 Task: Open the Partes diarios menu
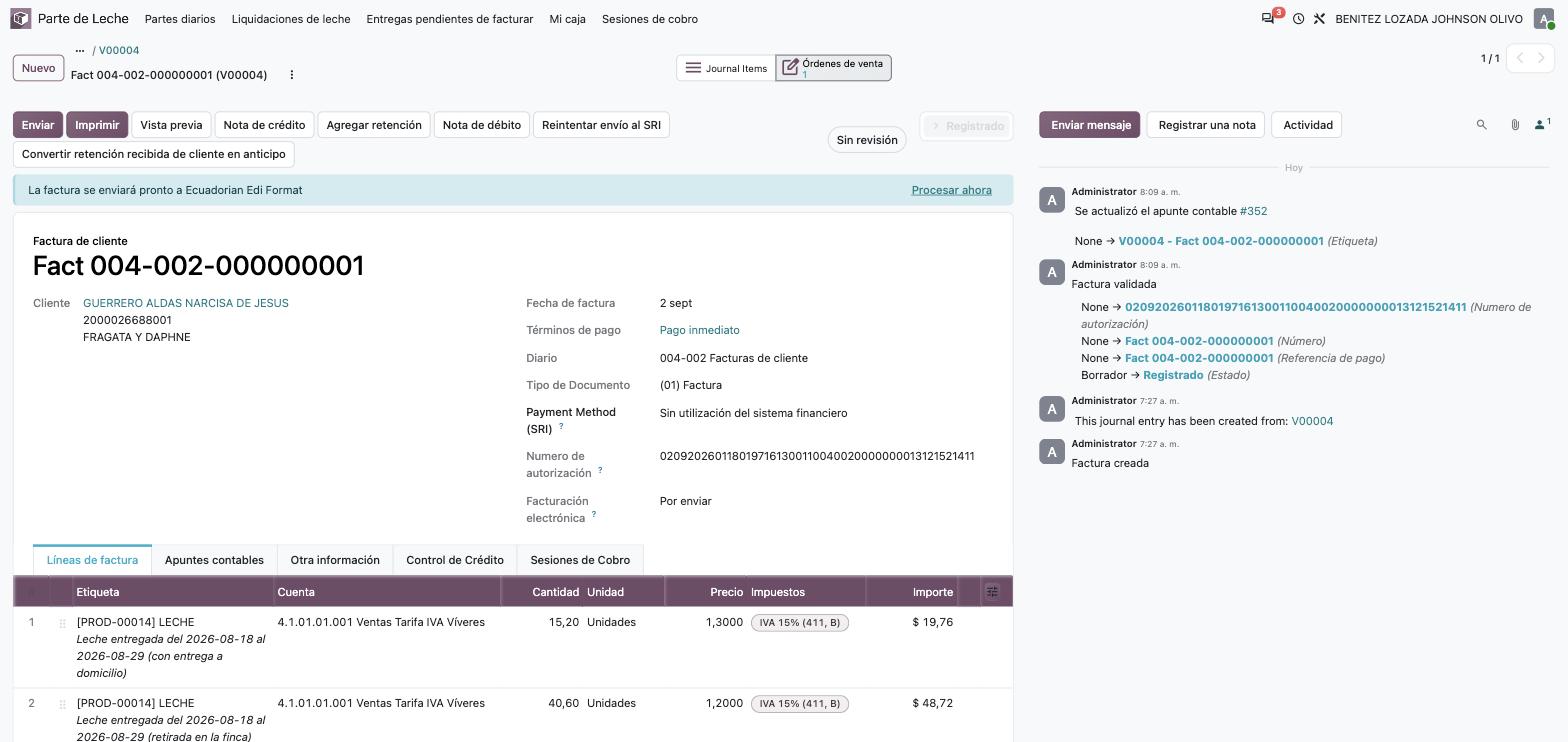tap(180, 19)
